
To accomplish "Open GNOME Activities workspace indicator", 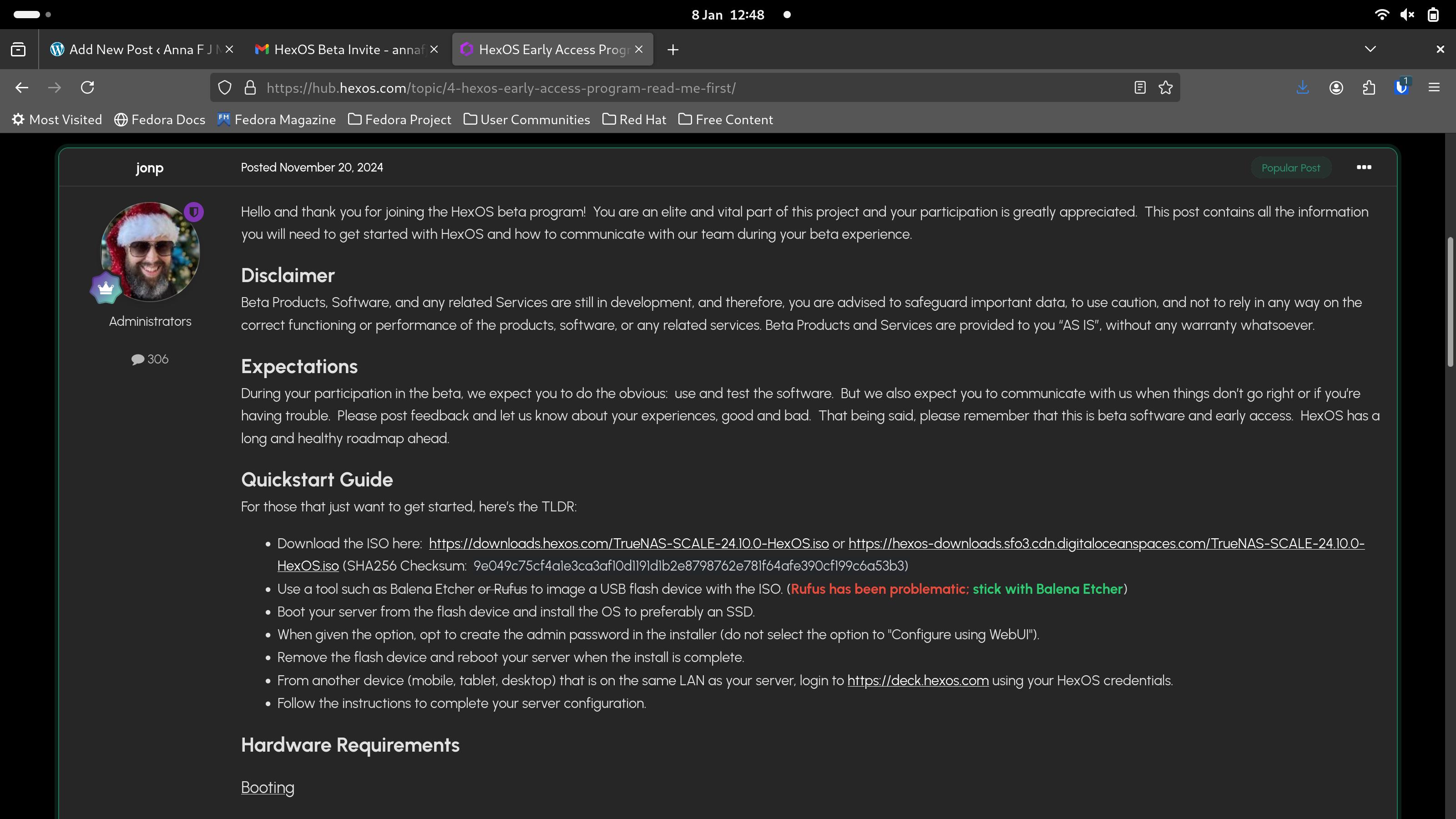I will [32, 15].
